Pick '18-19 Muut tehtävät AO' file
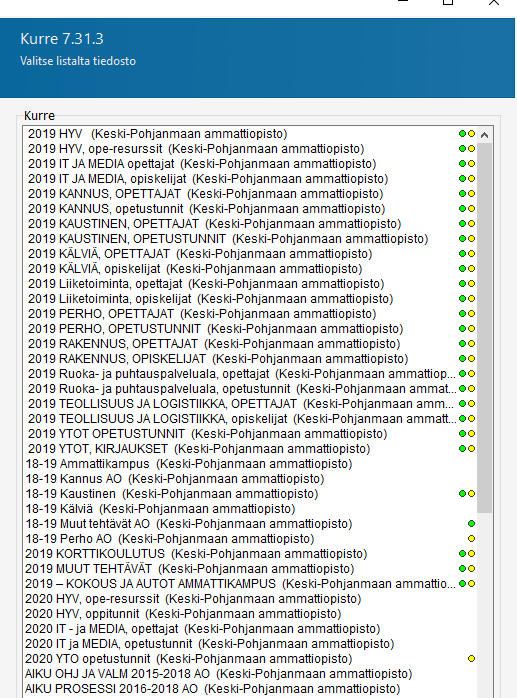 [x=250, y=524]
